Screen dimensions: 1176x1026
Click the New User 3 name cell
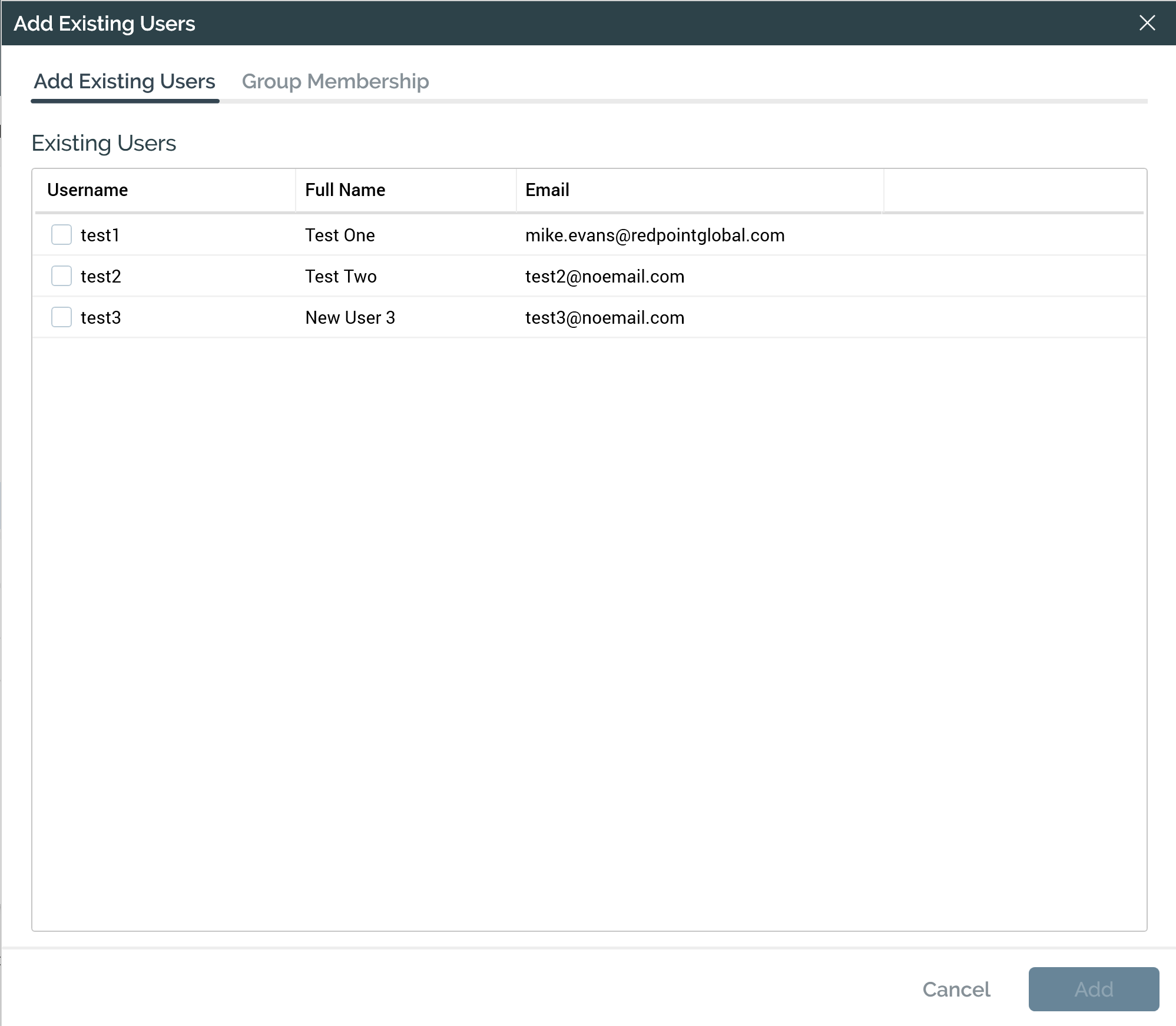[350, 318]
